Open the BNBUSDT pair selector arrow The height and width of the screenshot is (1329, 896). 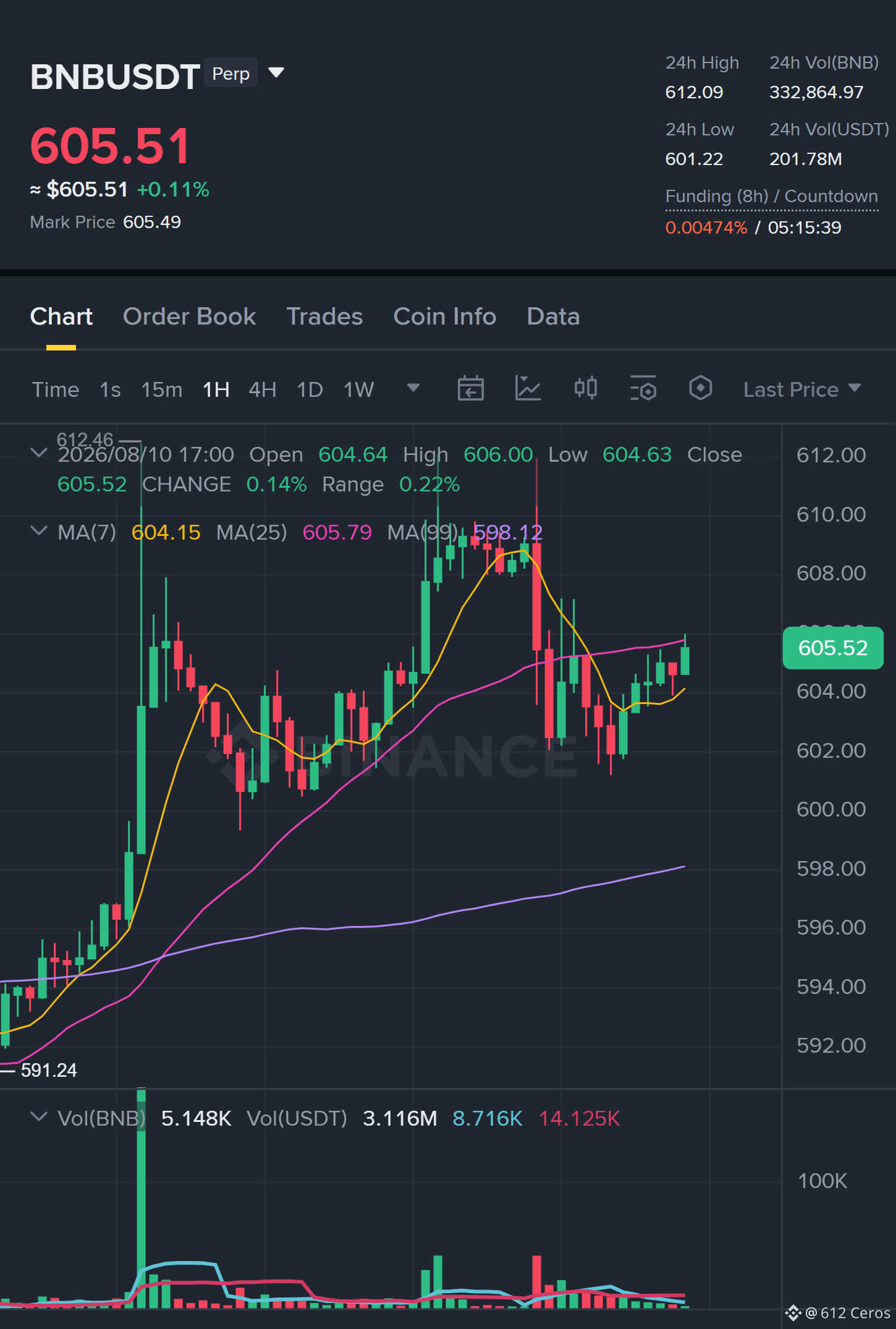point(276,73)
